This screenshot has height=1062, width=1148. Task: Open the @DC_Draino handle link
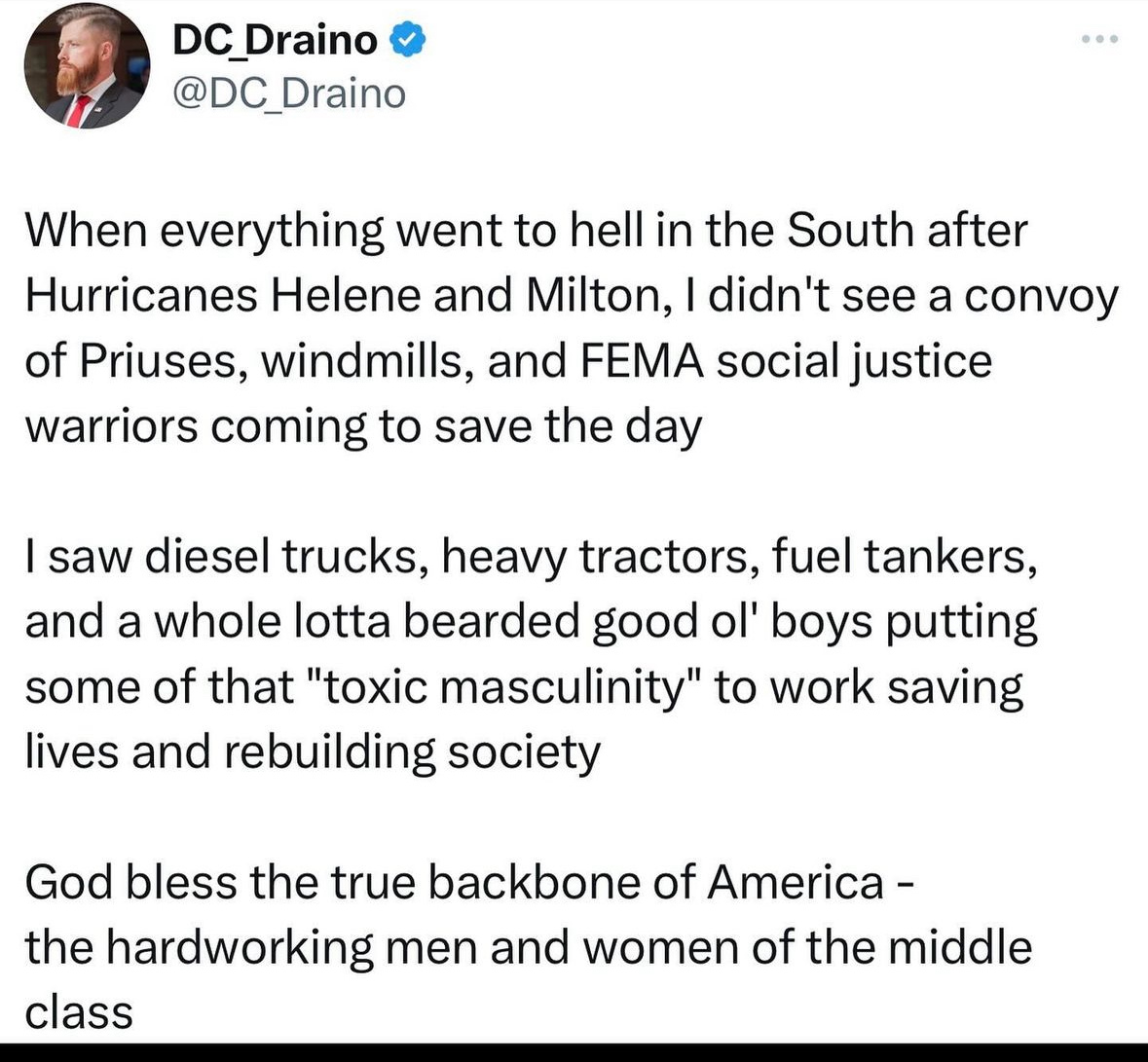288,93
